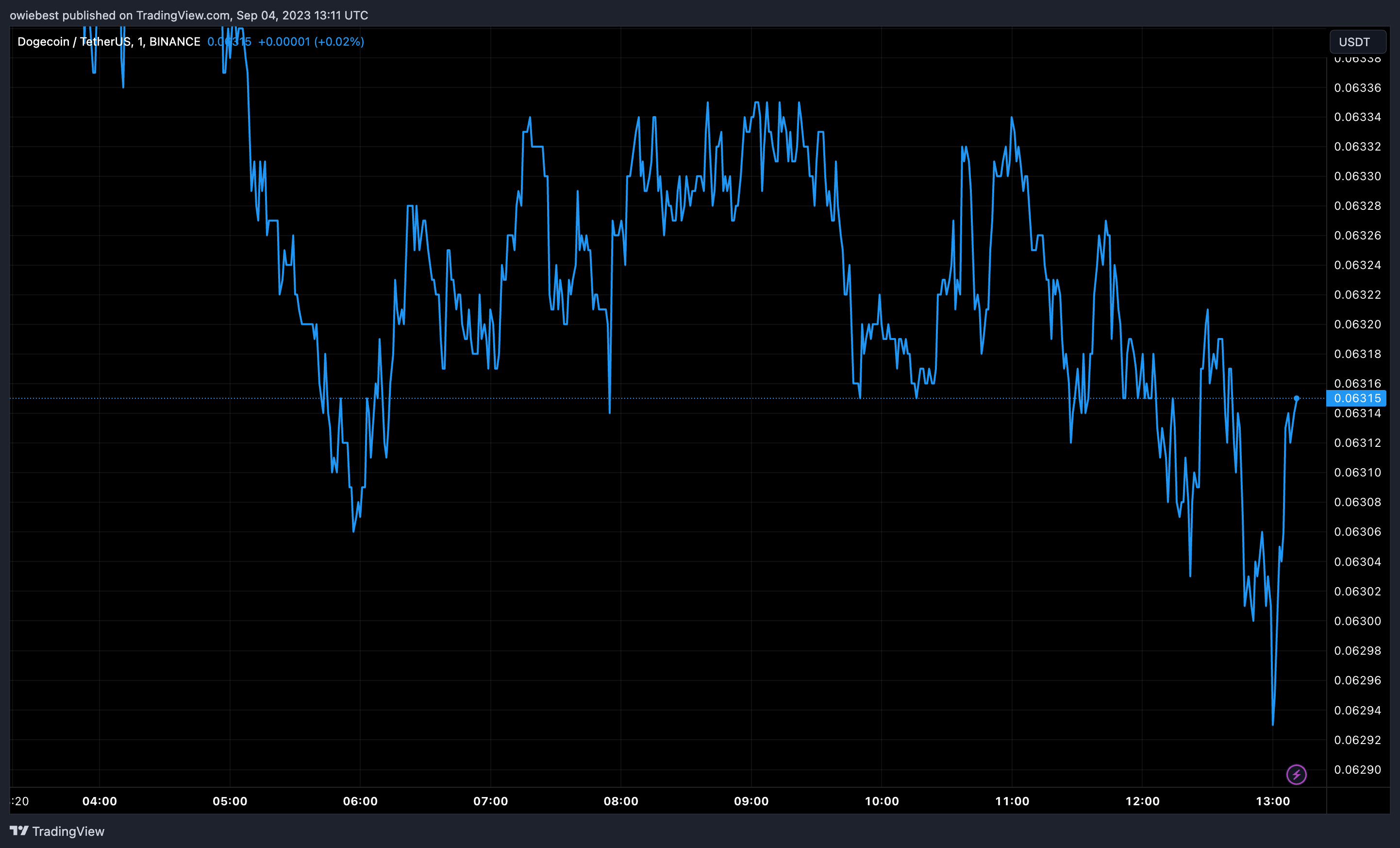The height and width of the screenshot is (848, 1400).
Task: Click the blue 0.06315 current price label
Action: pyautogui.click(x=1356, y=398)
